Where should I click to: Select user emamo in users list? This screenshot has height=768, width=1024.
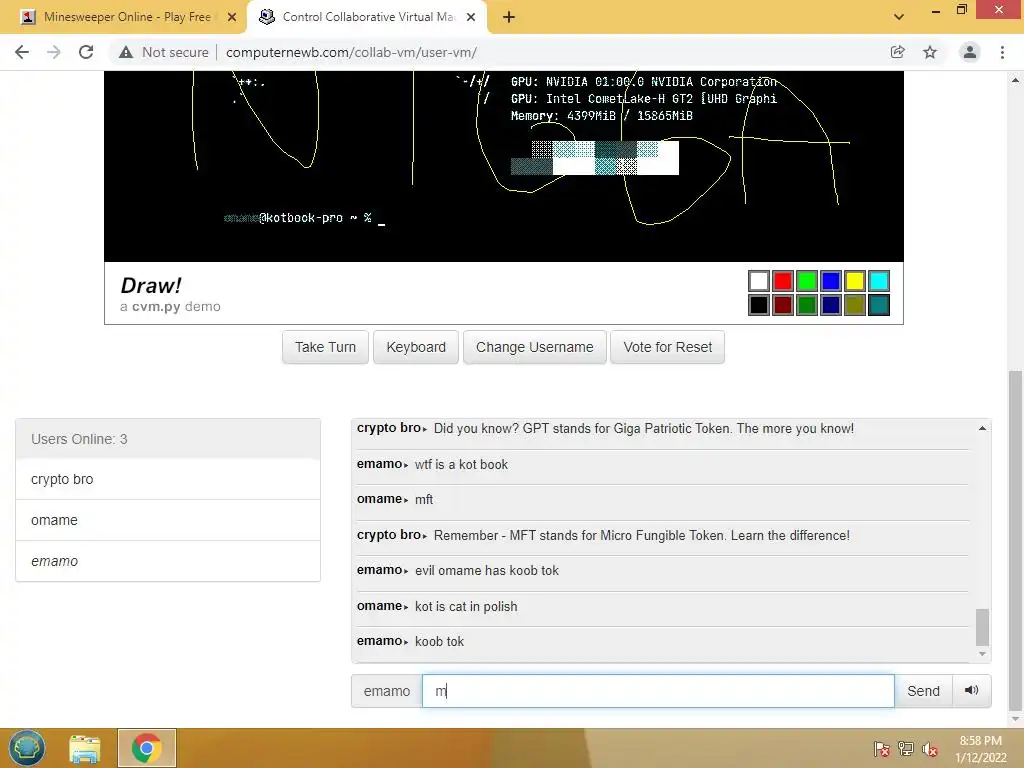click(168, 561)
